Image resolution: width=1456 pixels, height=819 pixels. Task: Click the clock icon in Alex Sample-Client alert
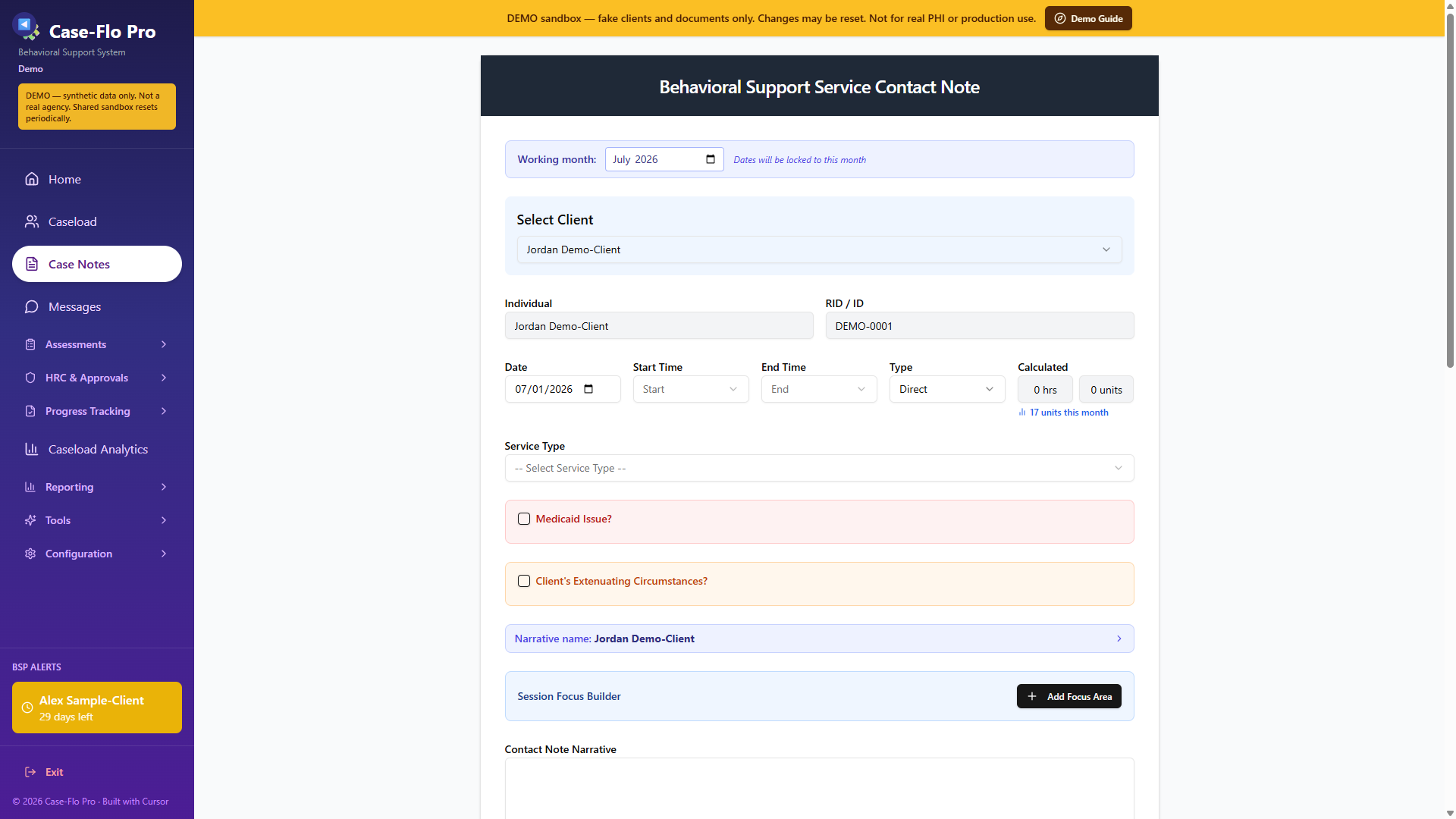tap(27, 708)
